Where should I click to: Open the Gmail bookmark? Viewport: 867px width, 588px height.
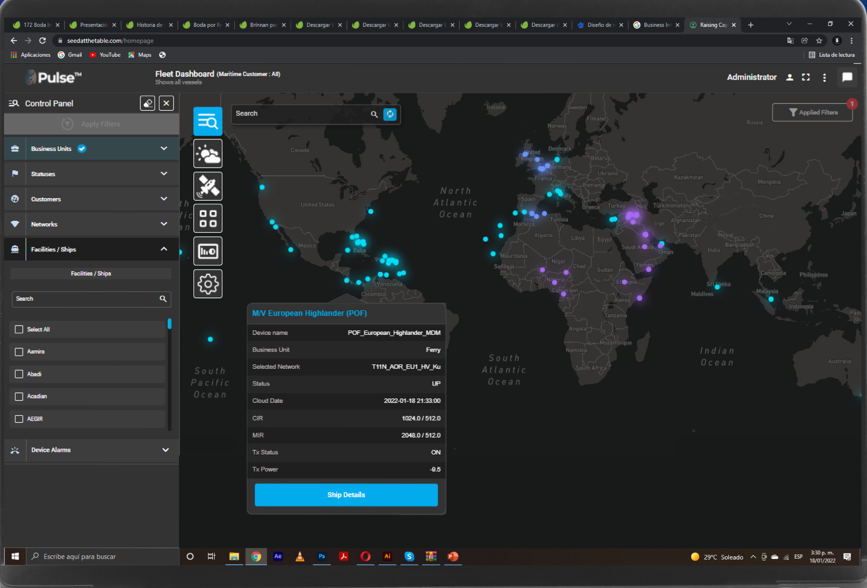click(70, 55)
